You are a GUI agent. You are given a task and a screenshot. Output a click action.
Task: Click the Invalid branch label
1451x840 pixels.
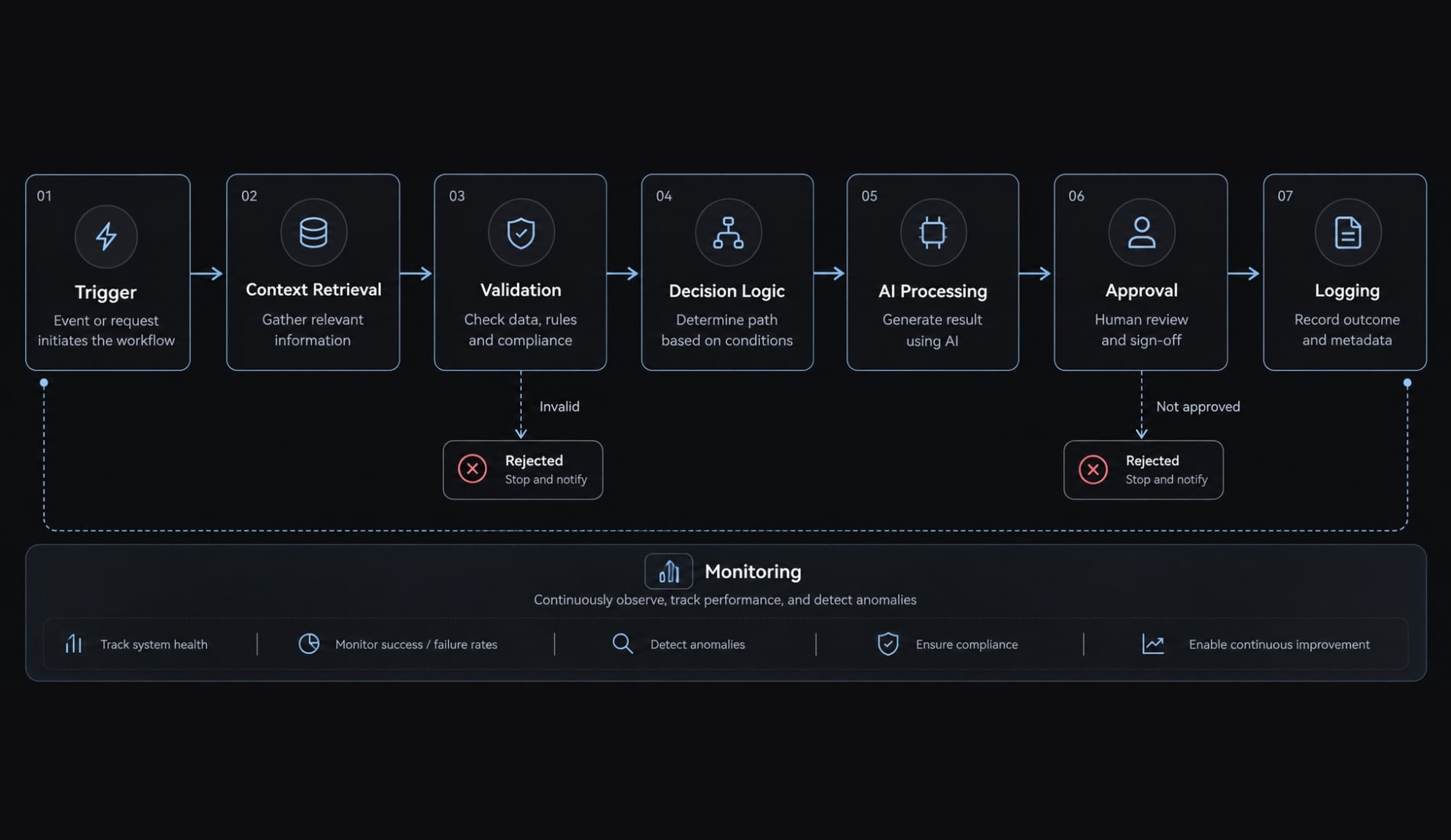tap(559, 406)
